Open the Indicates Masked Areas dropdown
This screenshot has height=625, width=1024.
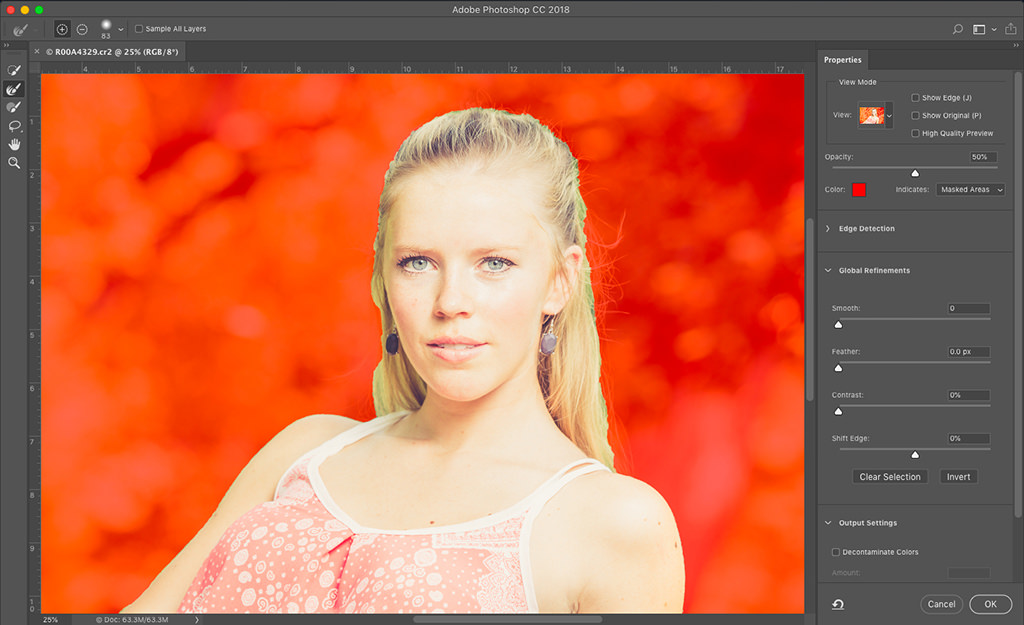(970, 189)
